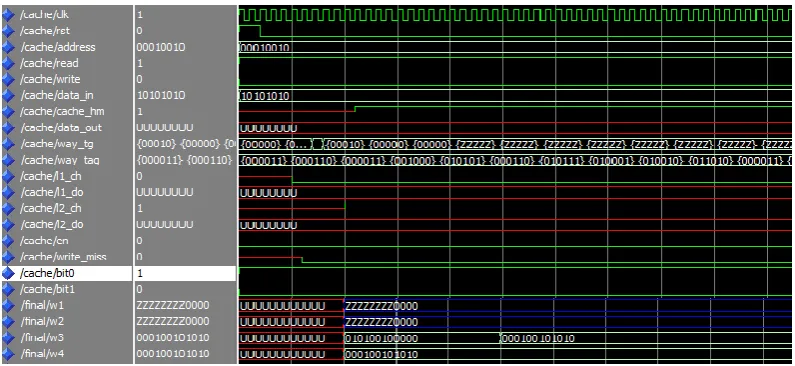The width and height of the screenshot is (795, 366).
Task: Click the diamond icon beside /cache/l1_do
Action: (9, 192)
